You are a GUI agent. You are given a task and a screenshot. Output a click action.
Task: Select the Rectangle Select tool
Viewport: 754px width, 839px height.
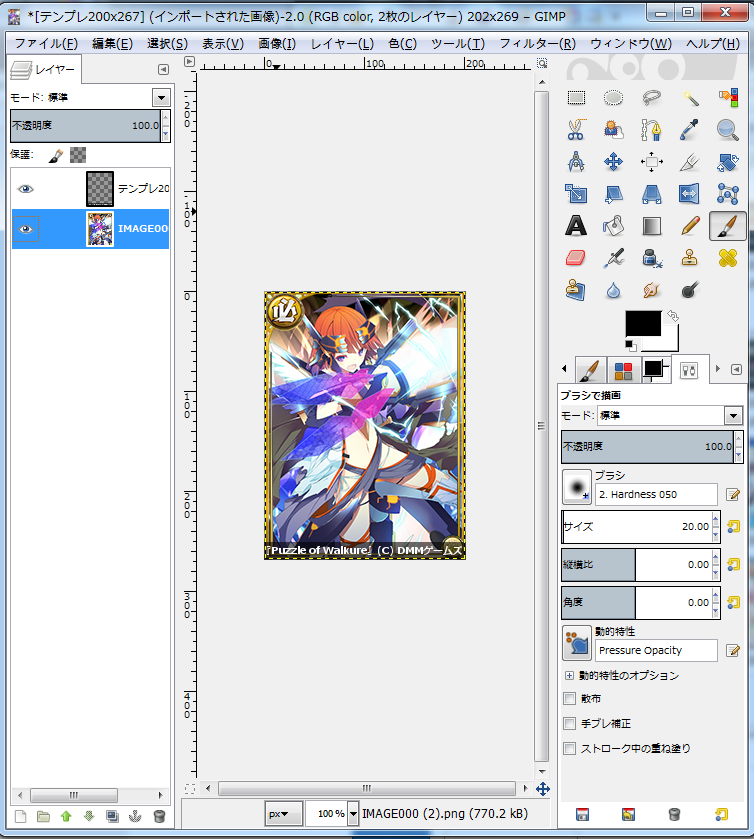[x=576, y=97]
